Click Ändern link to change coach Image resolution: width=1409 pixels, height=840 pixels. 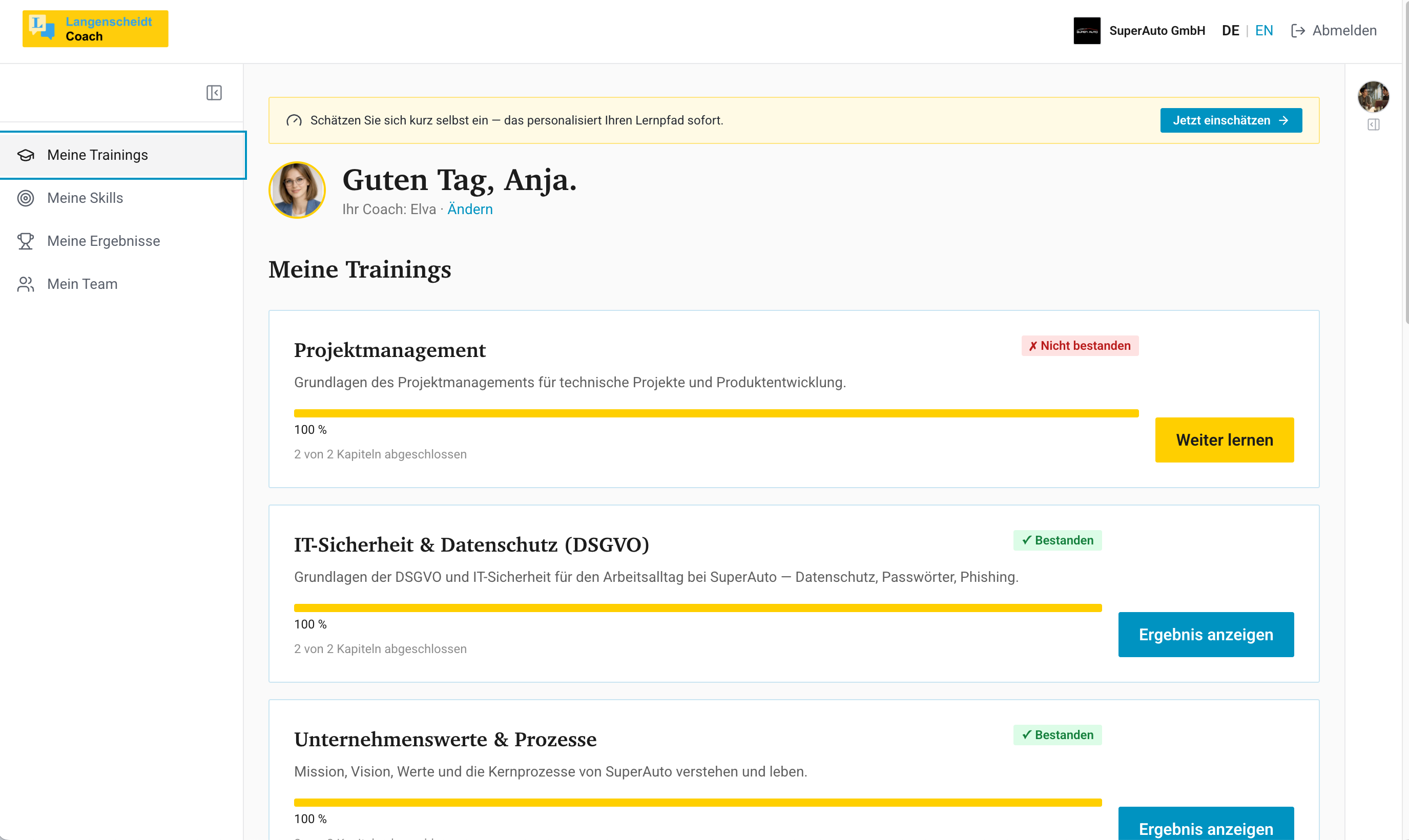pyautogui.click(x=470, y=209)
